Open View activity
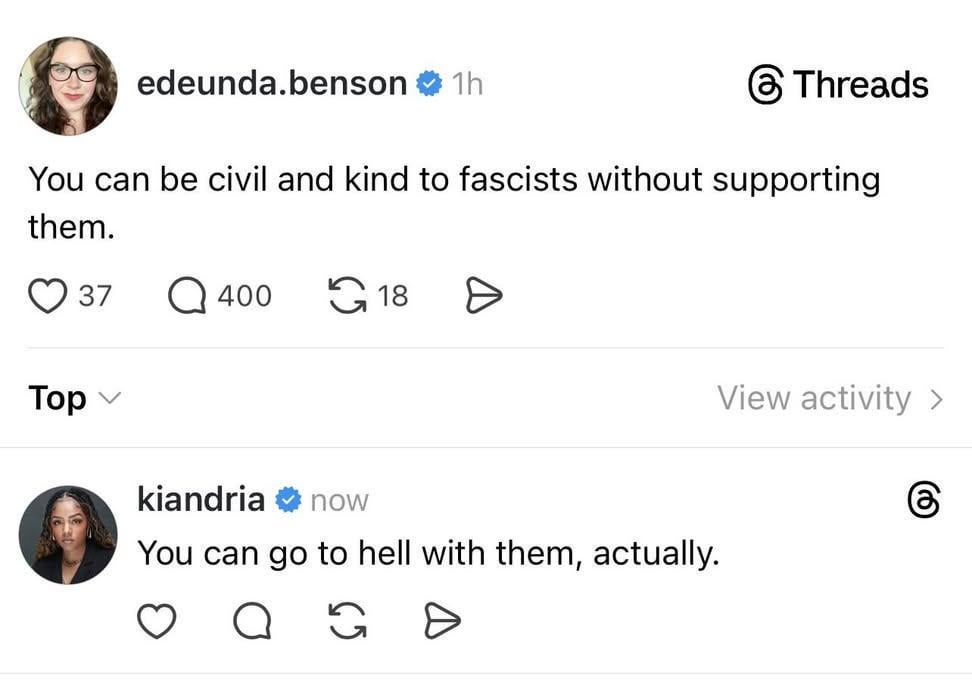 tap(813, 398)
